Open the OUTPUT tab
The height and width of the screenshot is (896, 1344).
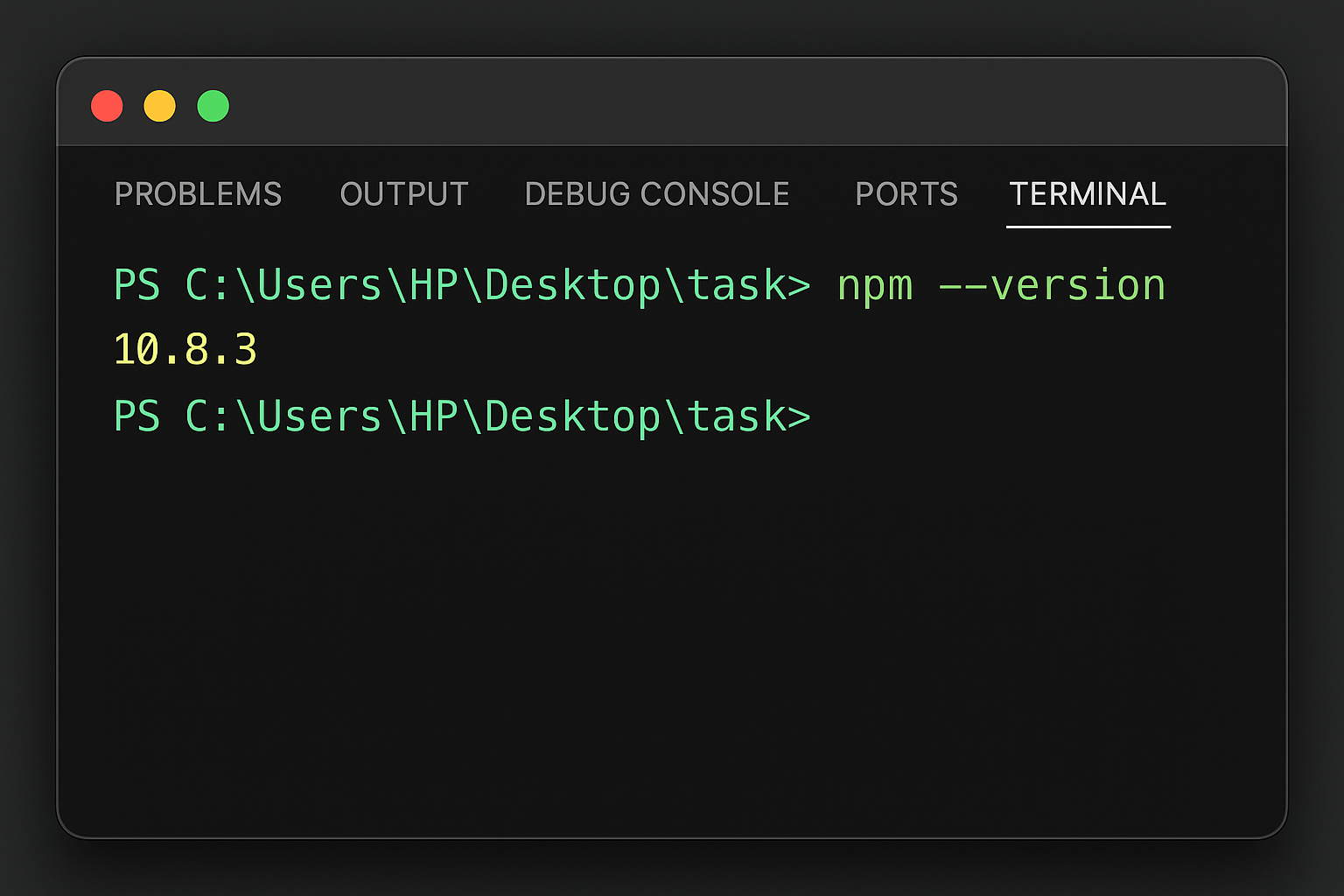tap(404, 194)
